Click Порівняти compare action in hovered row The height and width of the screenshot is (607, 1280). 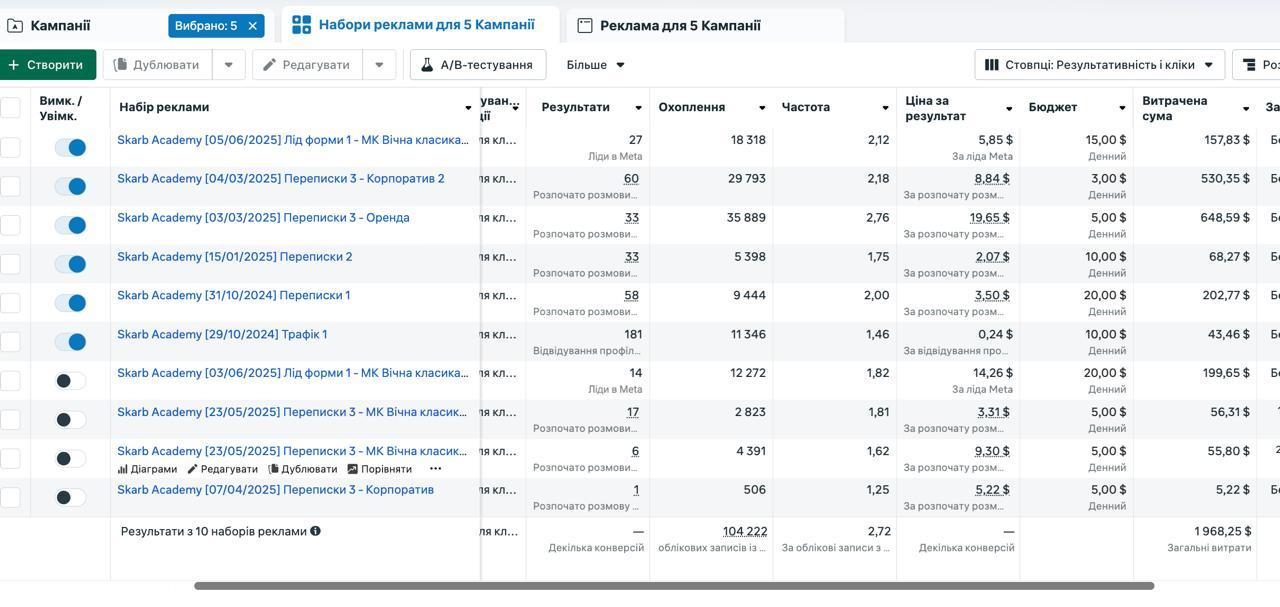(380, 469)
